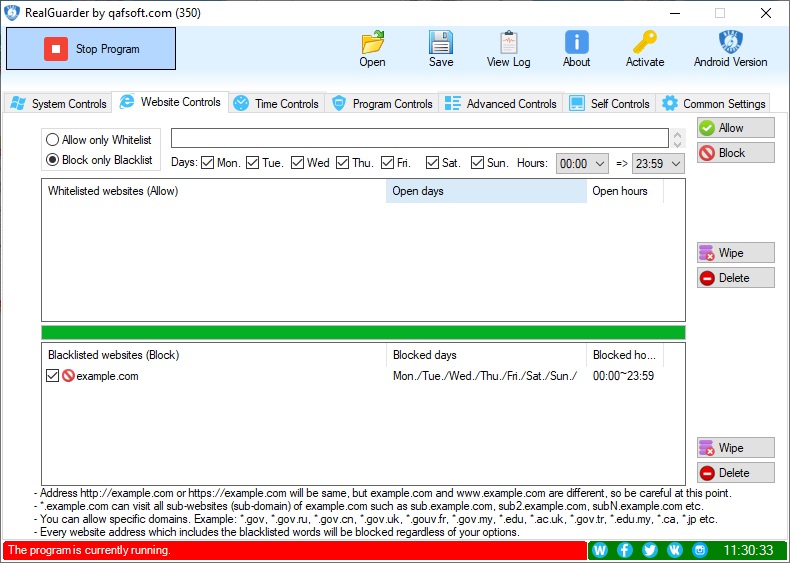The width and height of the screenshot is (790, 563).
Task: Switch to the Time Controls tab
Action: pos(276,103)
